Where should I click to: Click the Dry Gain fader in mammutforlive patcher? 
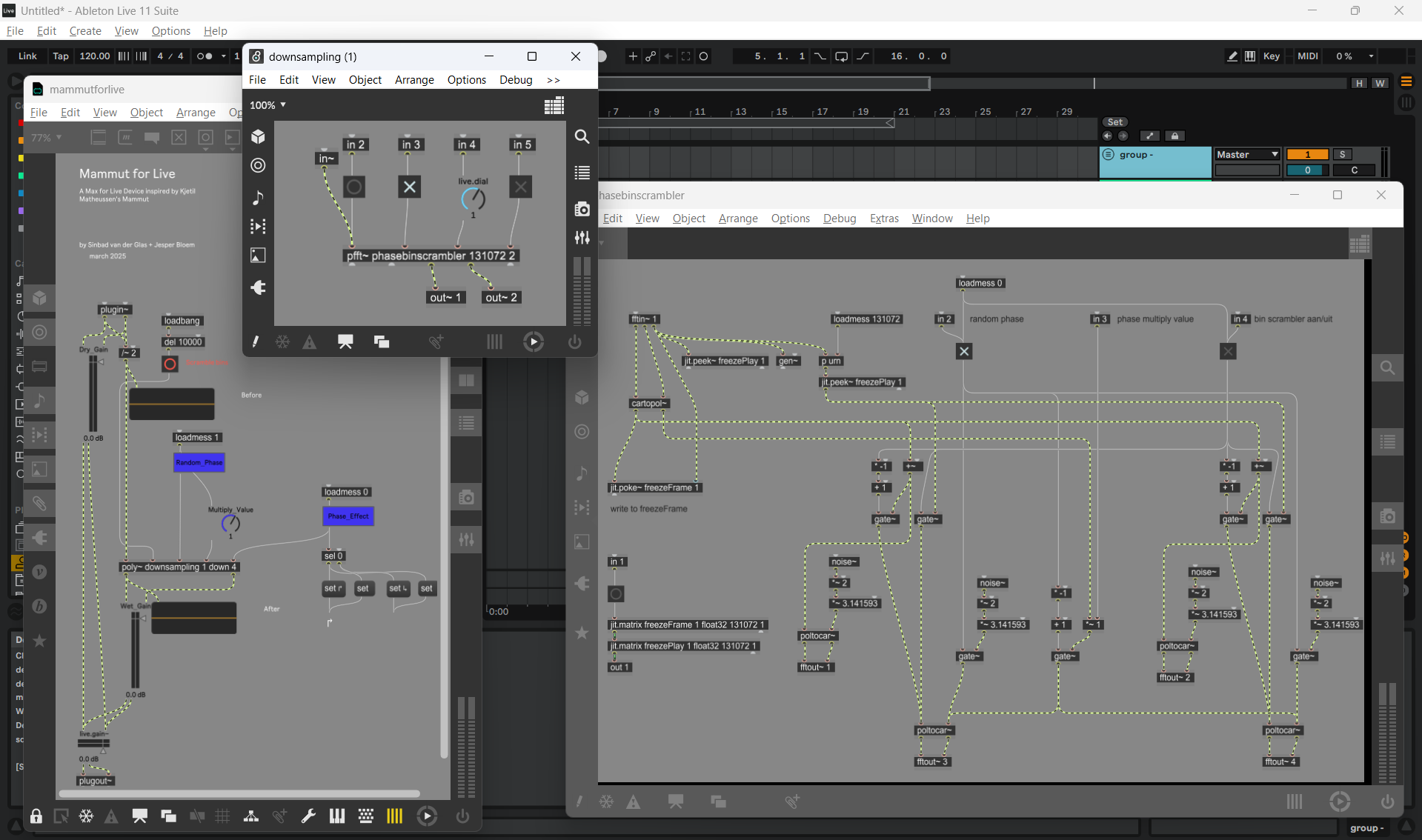tap(93, 393)
